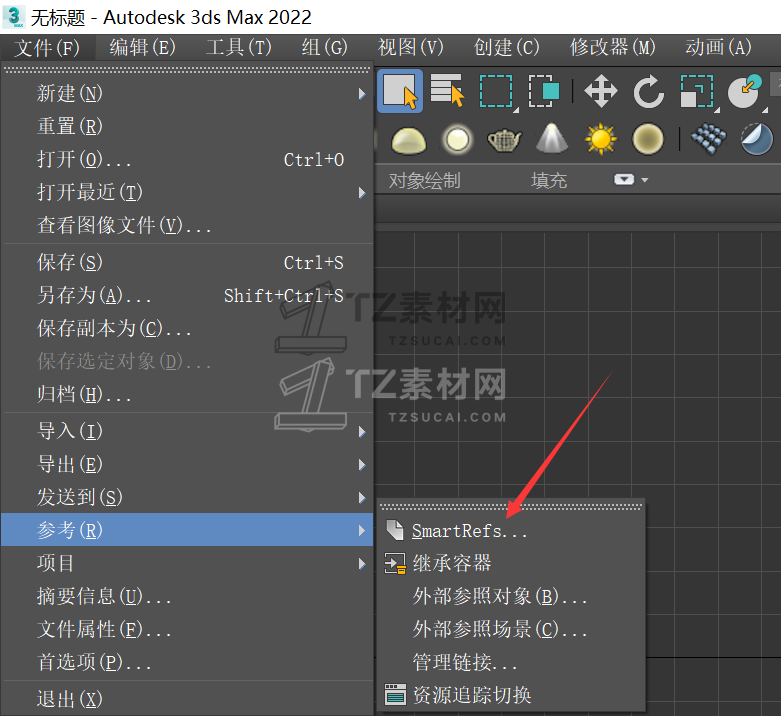Expand the 打开最近(T) submenu arrow
This screenshot has width=781, height=716.
click(x=362, y=193)
